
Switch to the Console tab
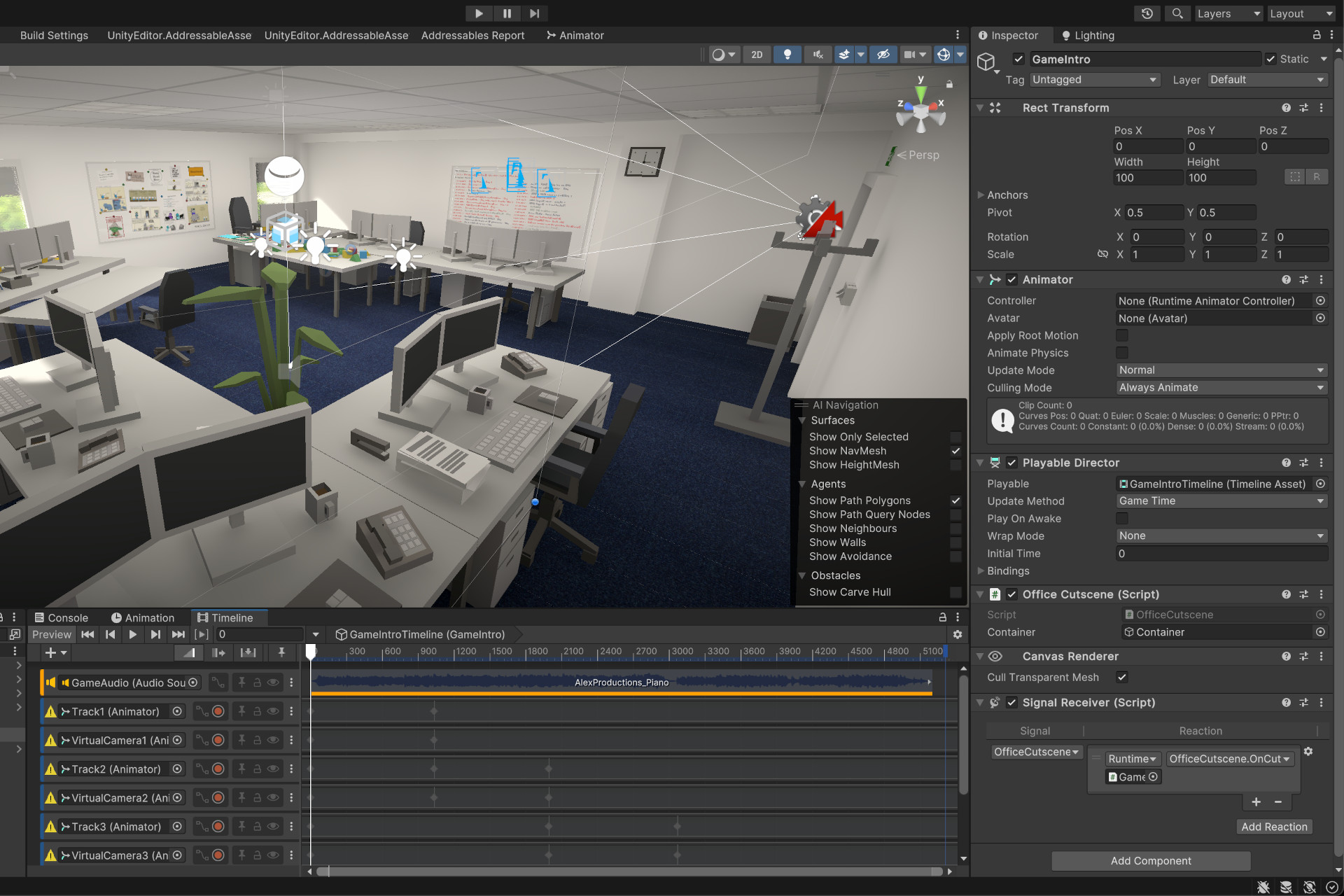click(67, 617)
